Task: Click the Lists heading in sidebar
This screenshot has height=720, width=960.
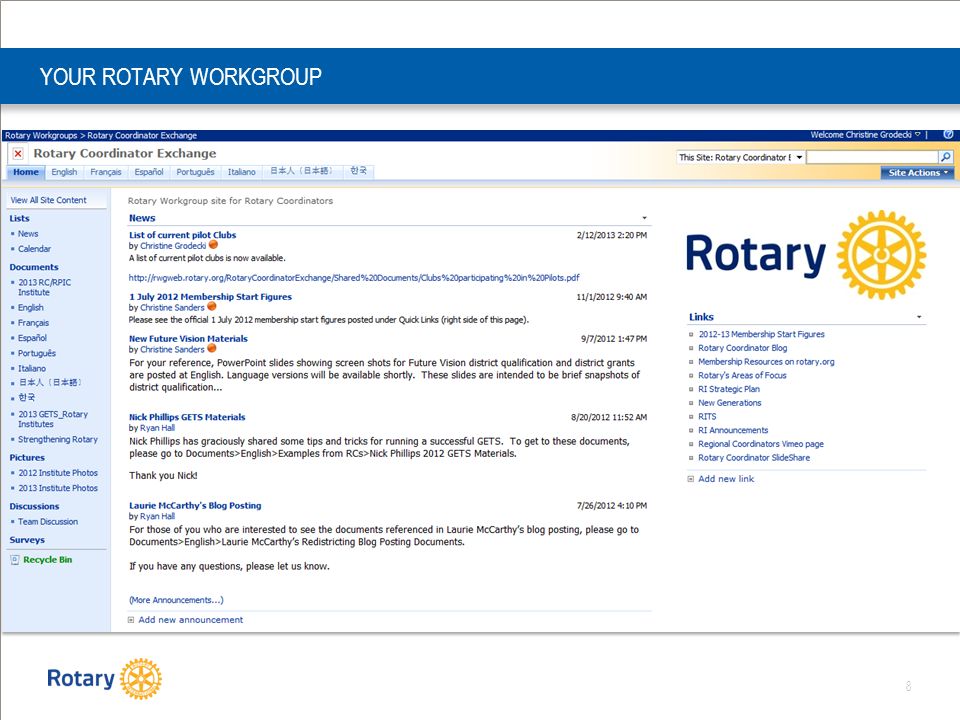Action: [19, 218]
